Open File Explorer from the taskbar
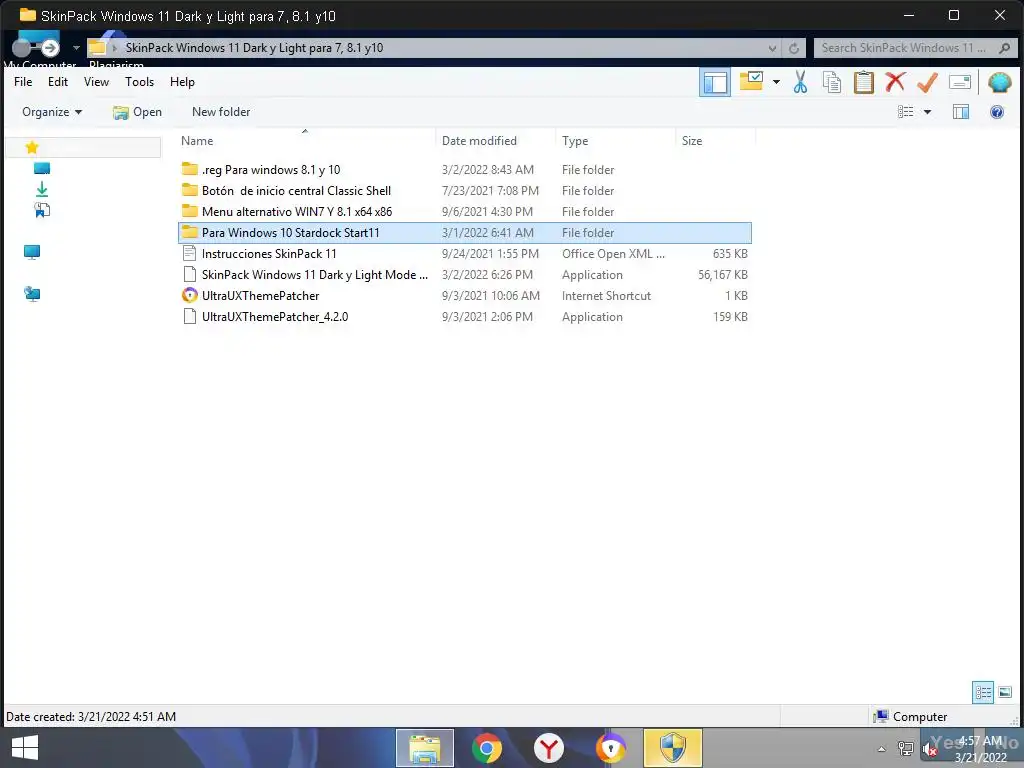Screen dimensions: 1024x768 (424, 748)
